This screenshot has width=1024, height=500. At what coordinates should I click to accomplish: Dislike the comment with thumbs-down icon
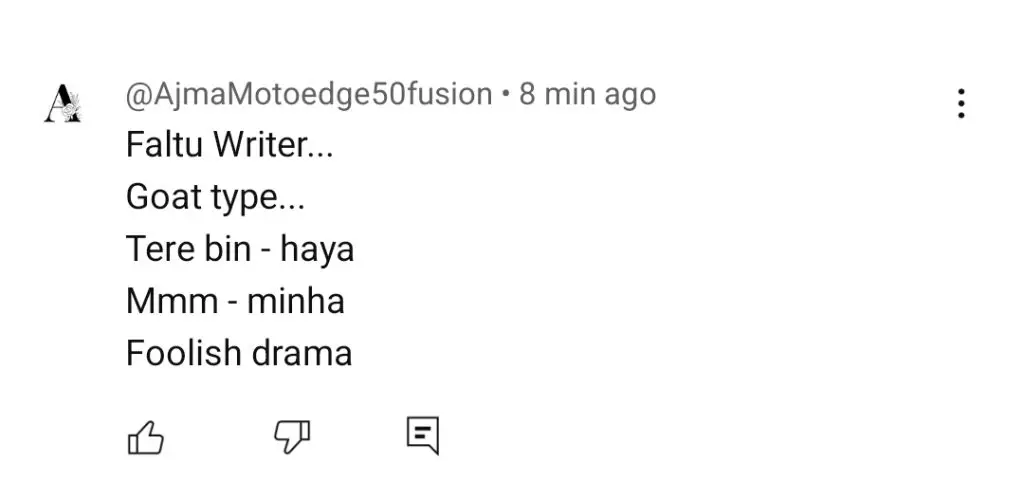pyautogui.click(x=291, y=436)
